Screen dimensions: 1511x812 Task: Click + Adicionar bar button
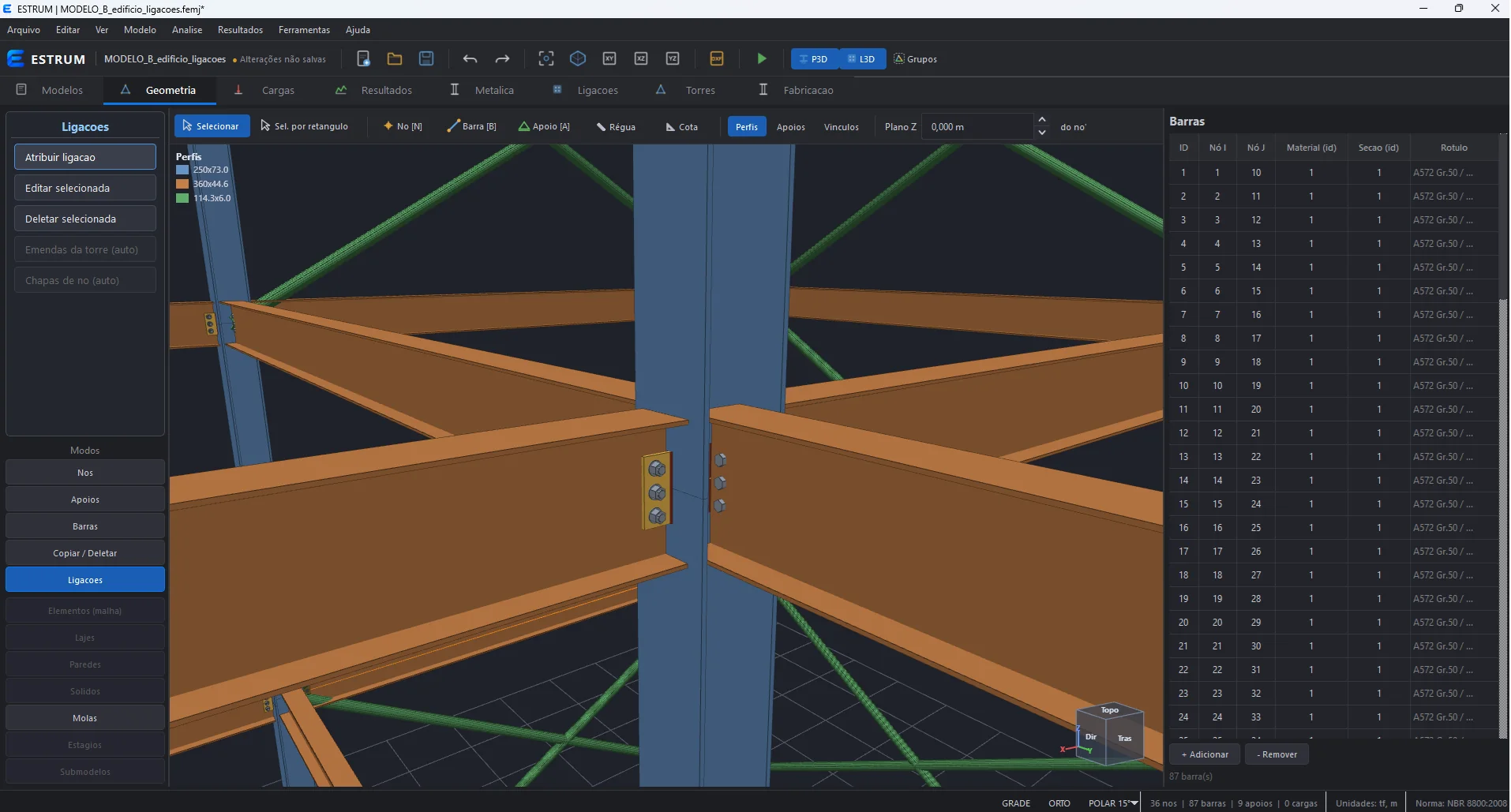(1205, 754)
